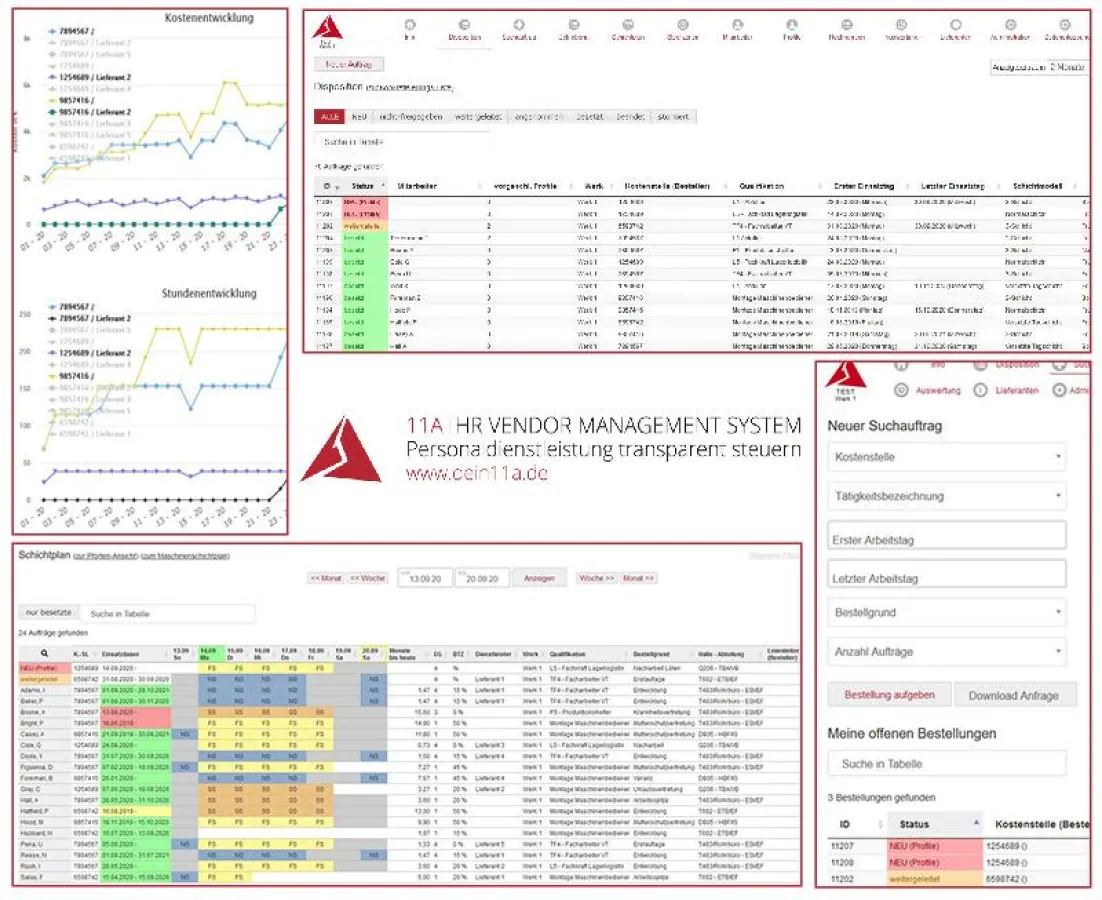This screenshot has width=1102, height=900.
Task: Switch to the weitergeleitet filter tab
Action: [478, 117]
